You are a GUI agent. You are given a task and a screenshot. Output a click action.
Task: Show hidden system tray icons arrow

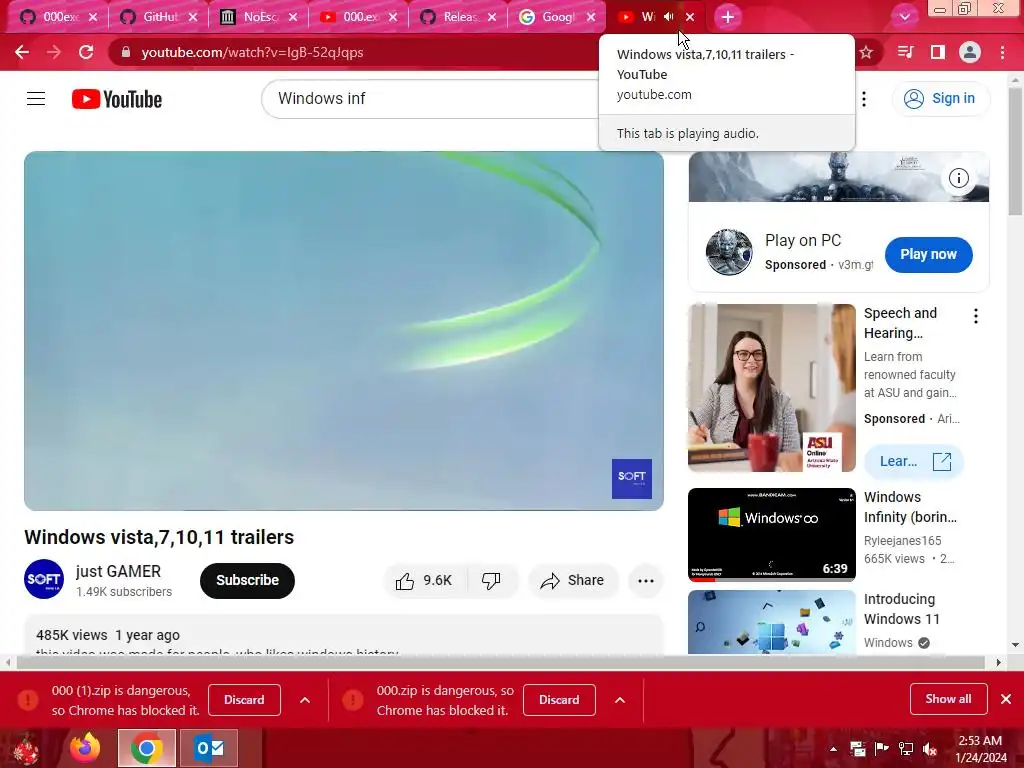pyautogui.click(x=833, y=749)
